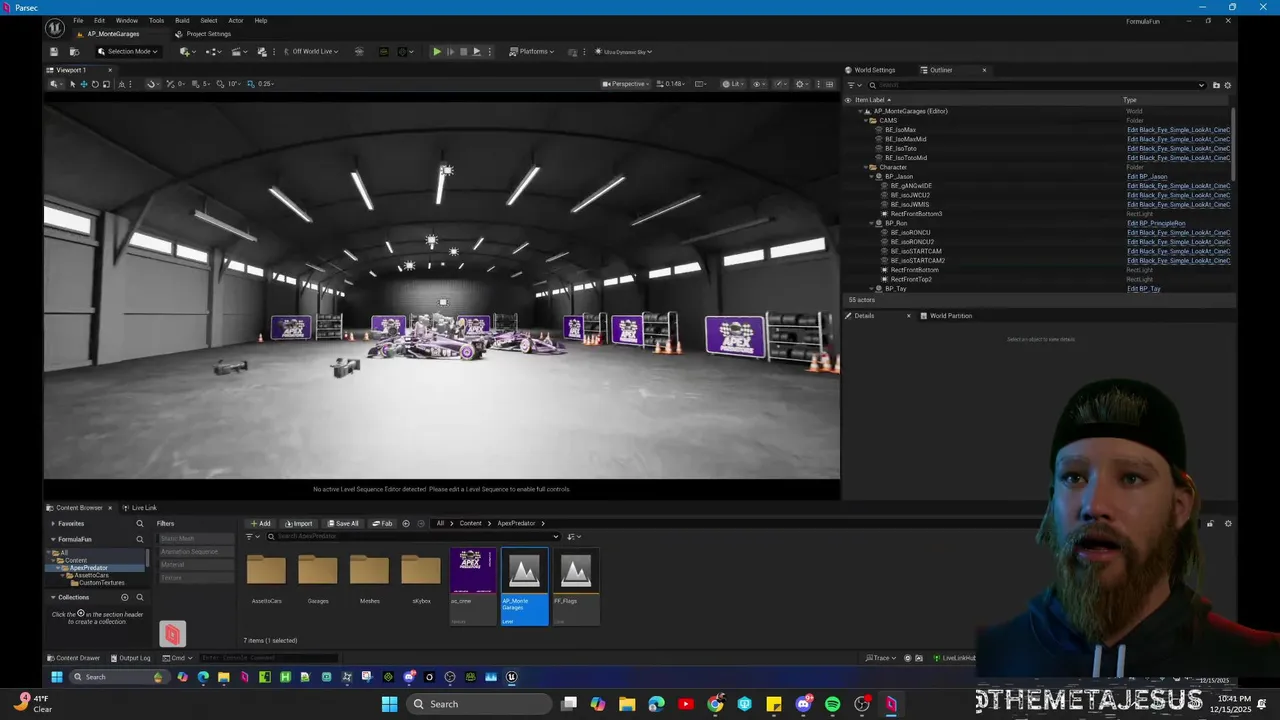The height and width of the screenshot is (720, 1280).
Task: Toggle scale snap set to 0.25
Action: point(250,84)
